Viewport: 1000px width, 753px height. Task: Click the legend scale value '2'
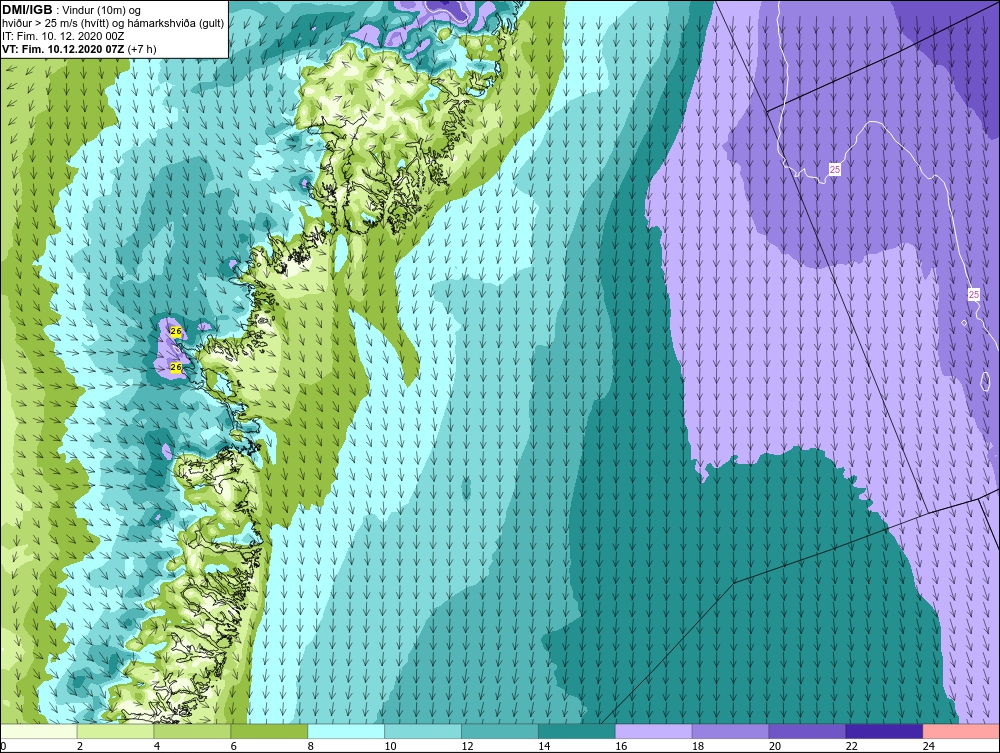point(80,746)
